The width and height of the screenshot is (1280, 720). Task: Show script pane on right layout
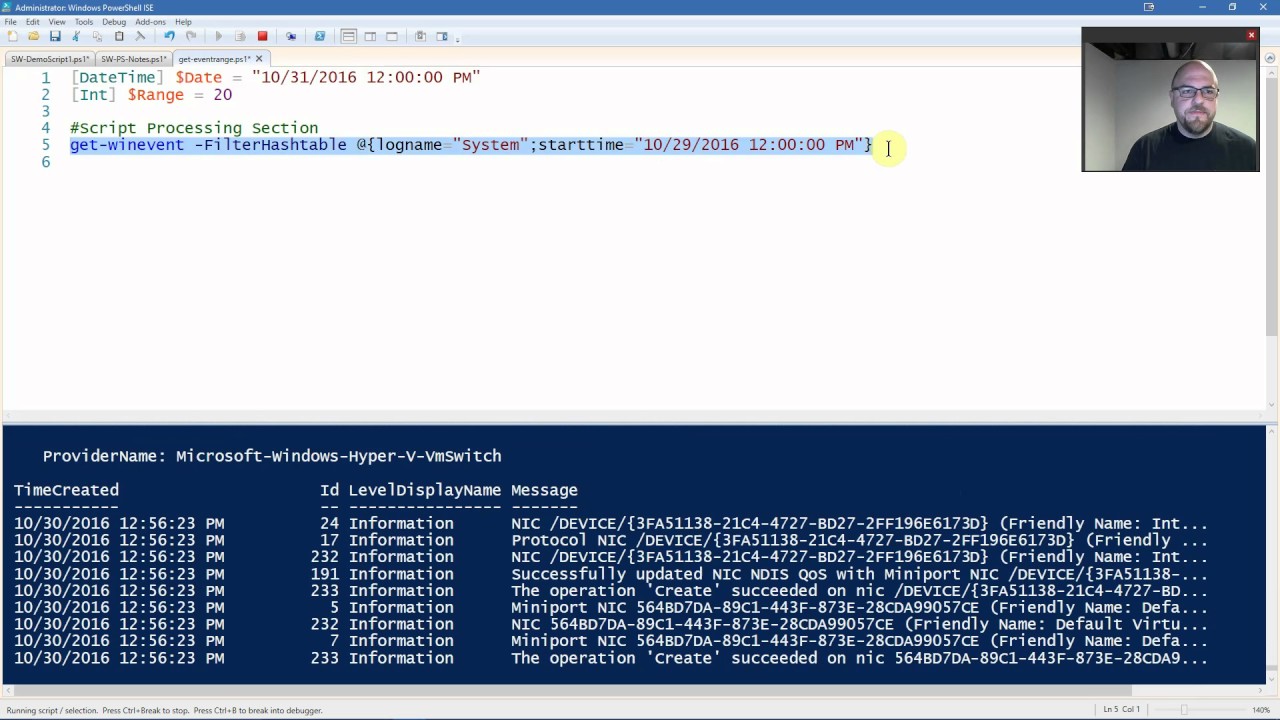pyautogui.click(x=370, y=36)
